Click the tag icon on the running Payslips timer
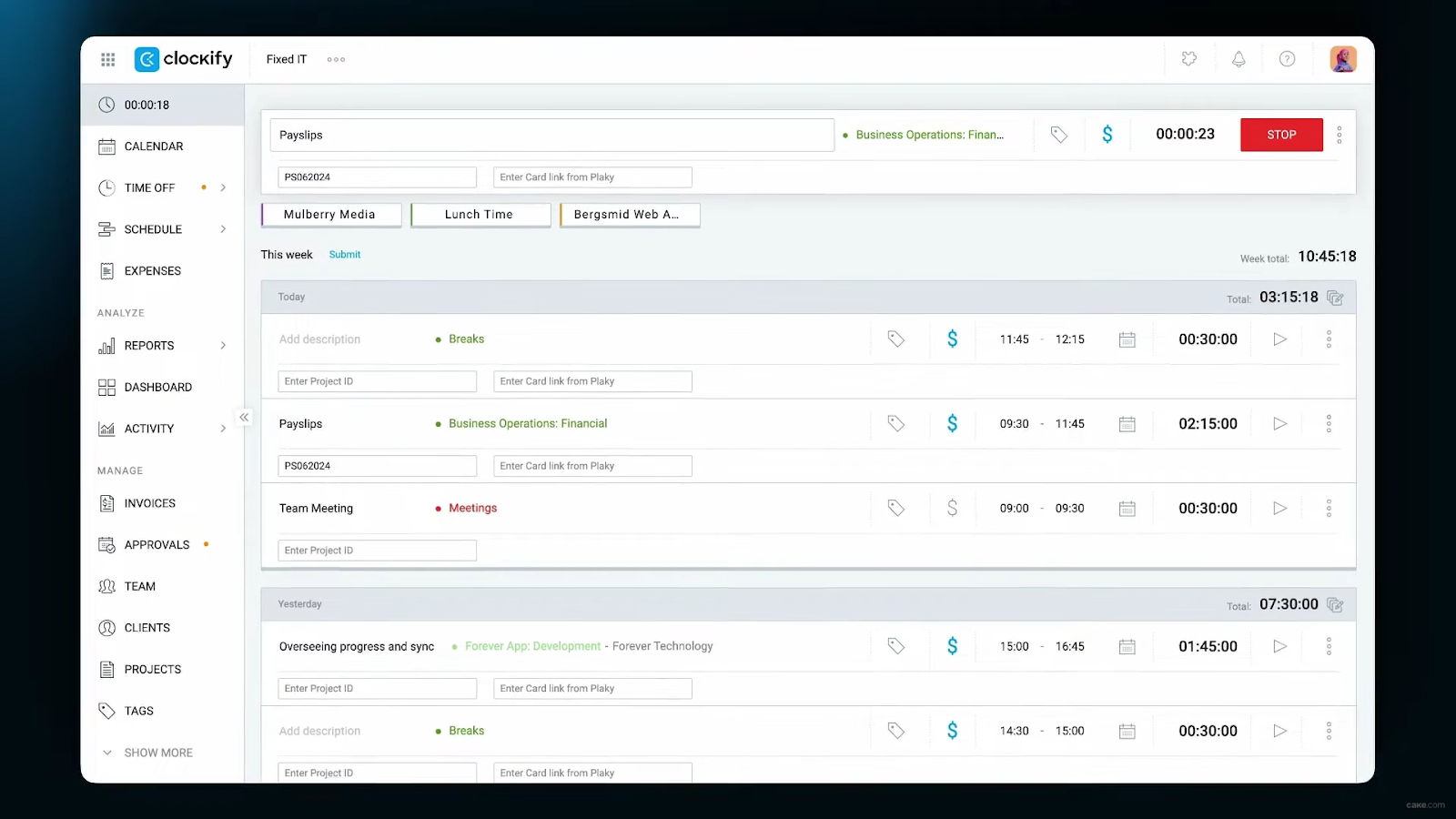 coord(1057,134)
